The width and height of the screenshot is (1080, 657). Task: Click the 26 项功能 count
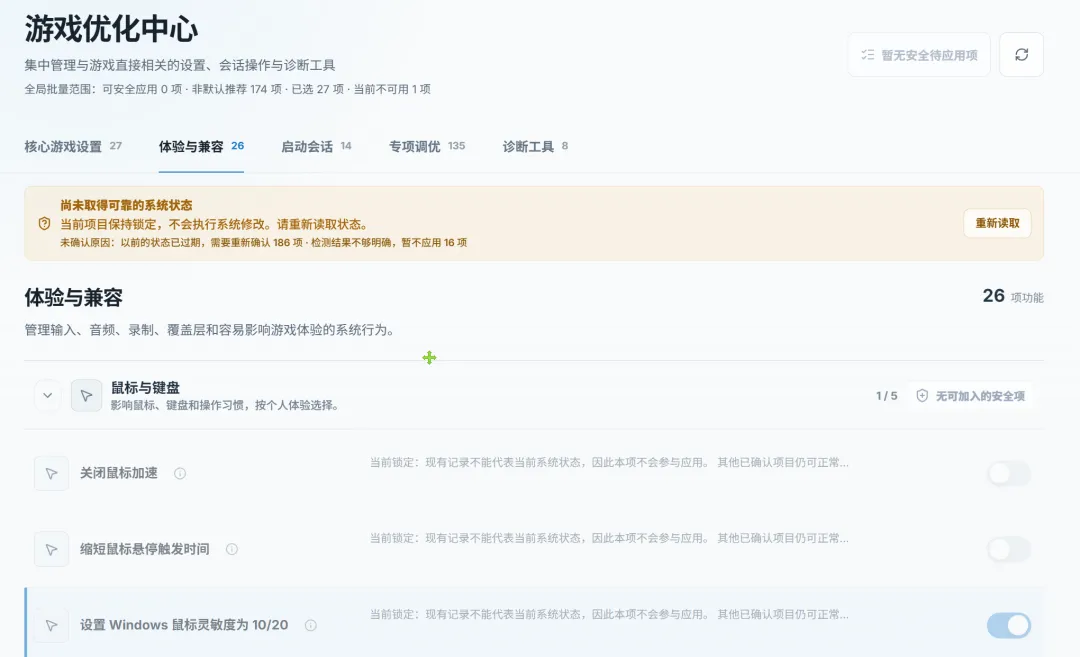pyautogui.click(x=1012, y=296)
